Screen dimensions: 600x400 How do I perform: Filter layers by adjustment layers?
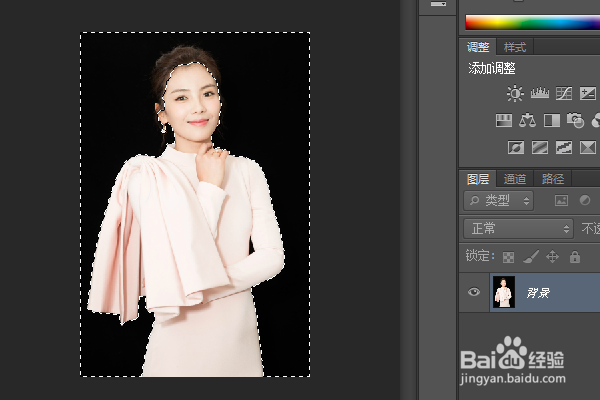[x=585, y=200]
